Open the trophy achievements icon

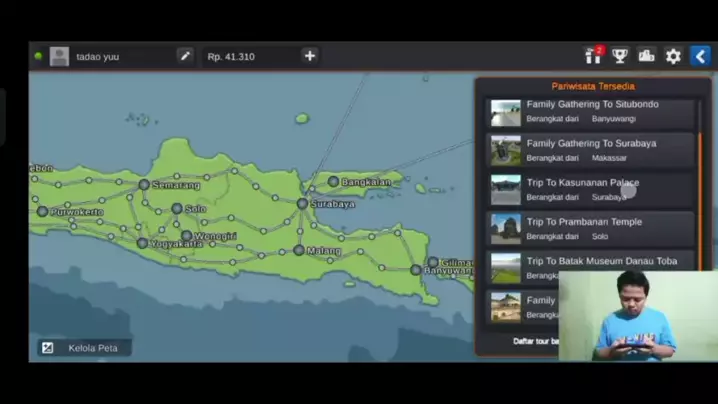(620, 56)
